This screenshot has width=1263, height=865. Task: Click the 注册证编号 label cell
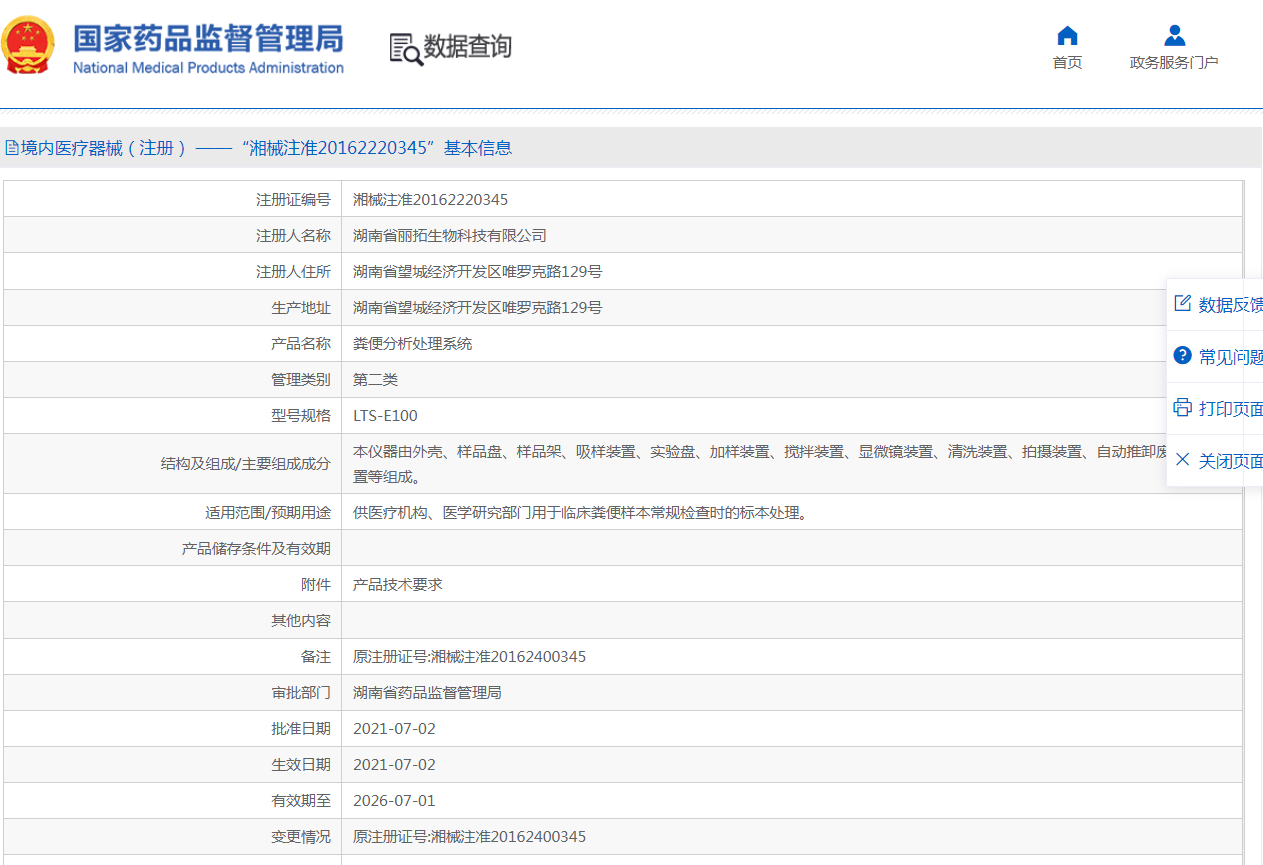[x=172, y=200]
